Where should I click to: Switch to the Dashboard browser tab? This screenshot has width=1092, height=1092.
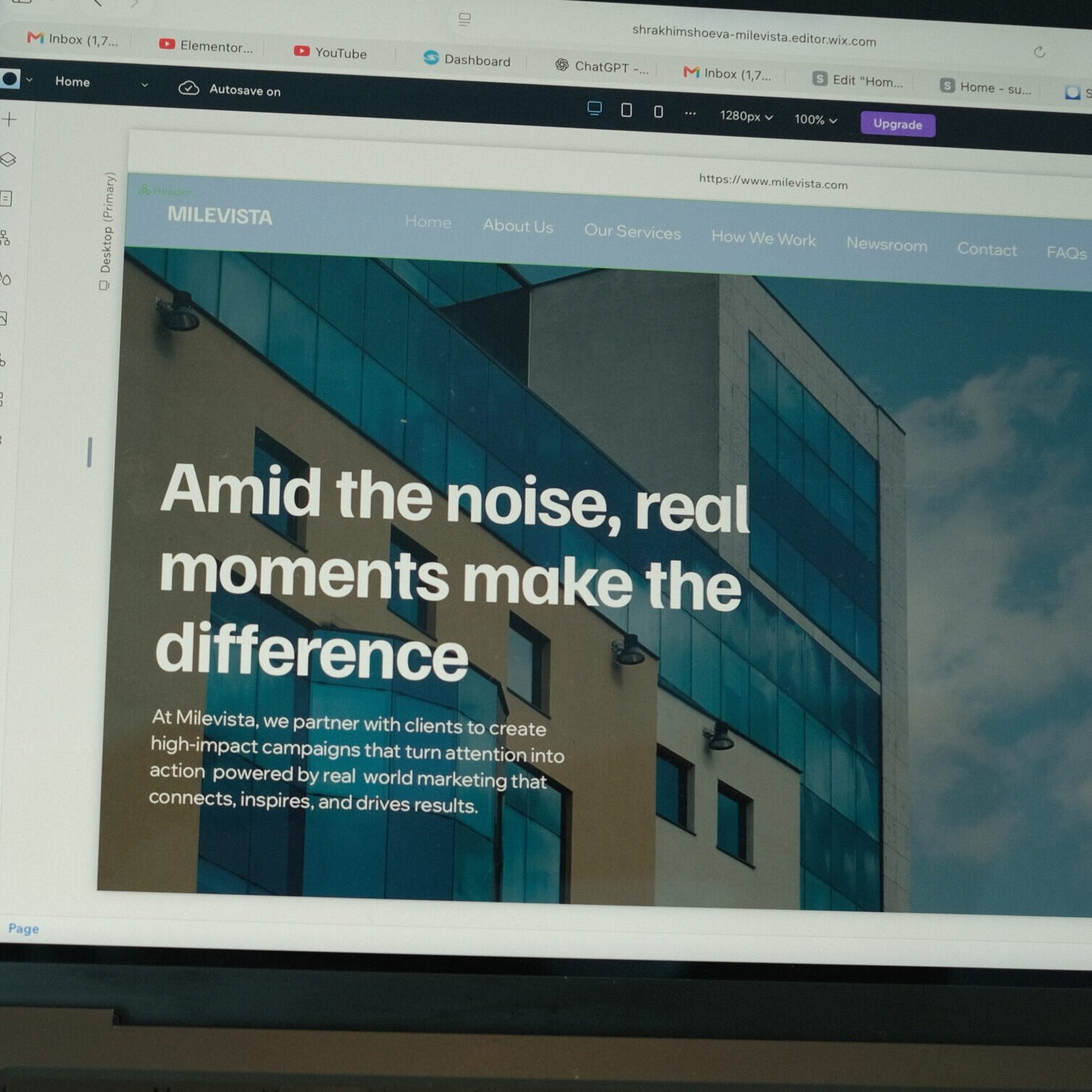pos(468,59)
